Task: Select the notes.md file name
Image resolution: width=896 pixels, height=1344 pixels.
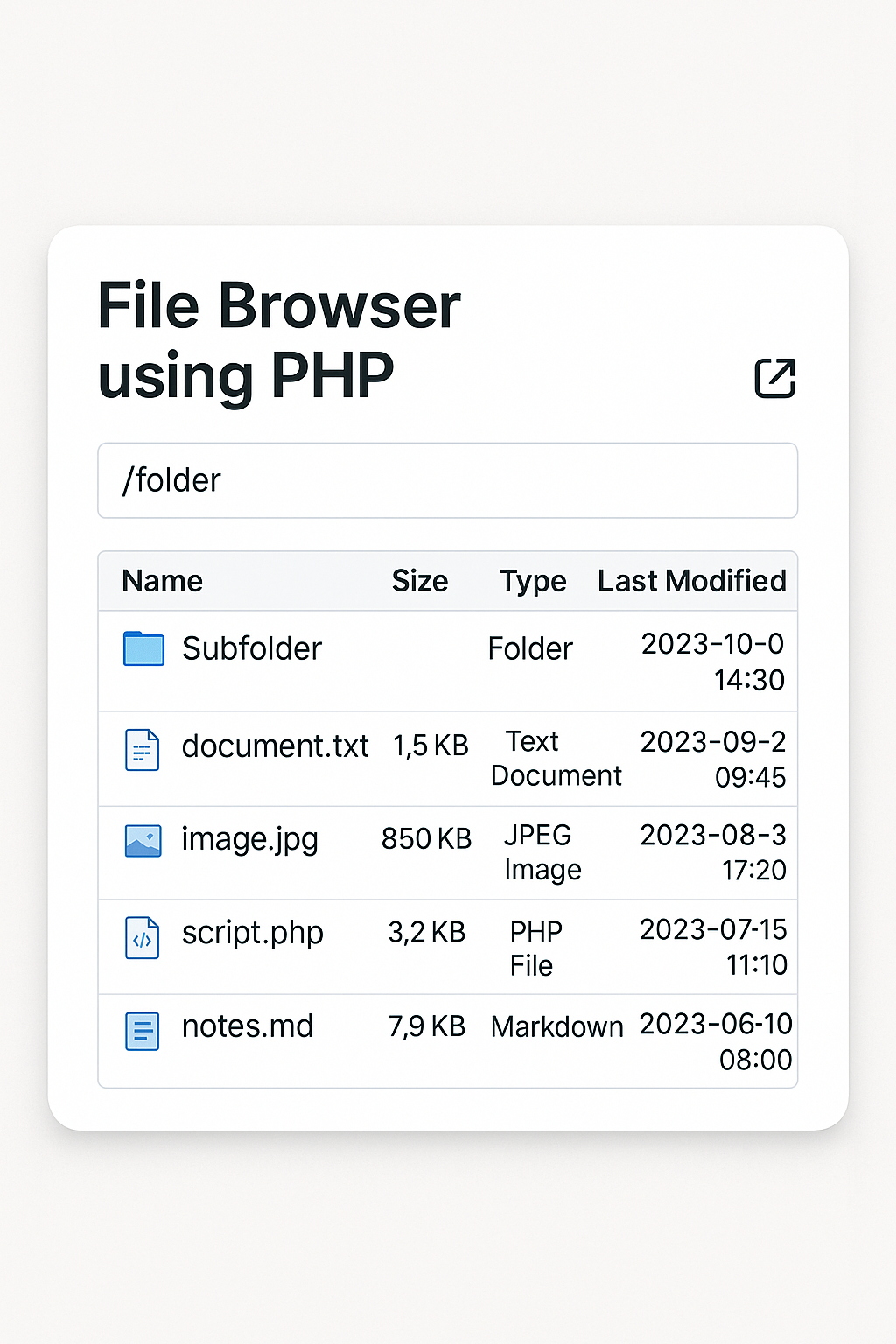Action: coord(247,1026)
